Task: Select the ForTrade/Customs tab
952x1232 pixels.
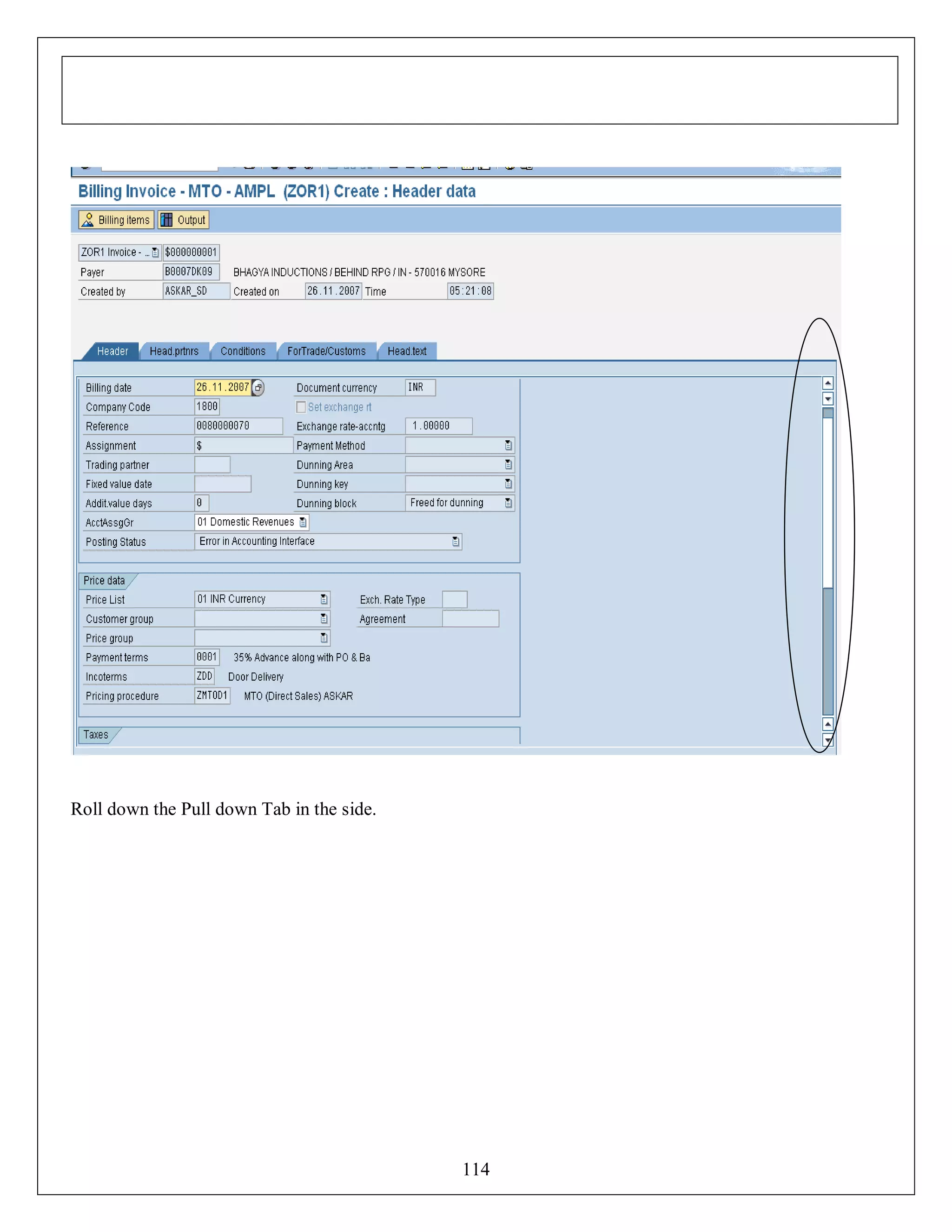Action: click(326, 351)
